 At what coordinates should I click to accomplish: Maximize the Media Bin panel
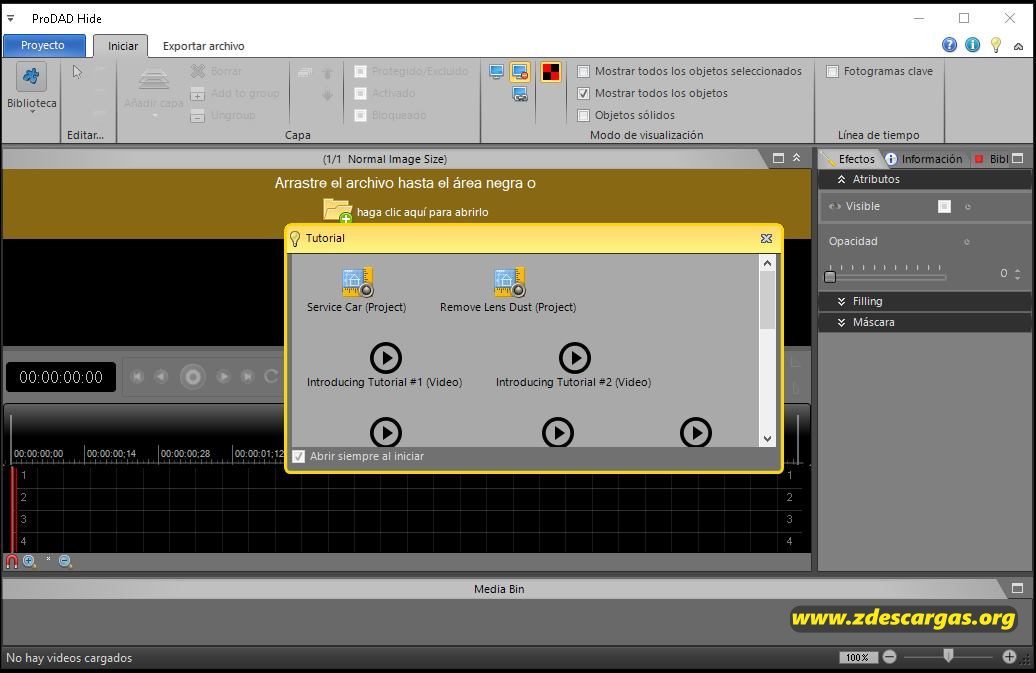(x=1018, y=588)
